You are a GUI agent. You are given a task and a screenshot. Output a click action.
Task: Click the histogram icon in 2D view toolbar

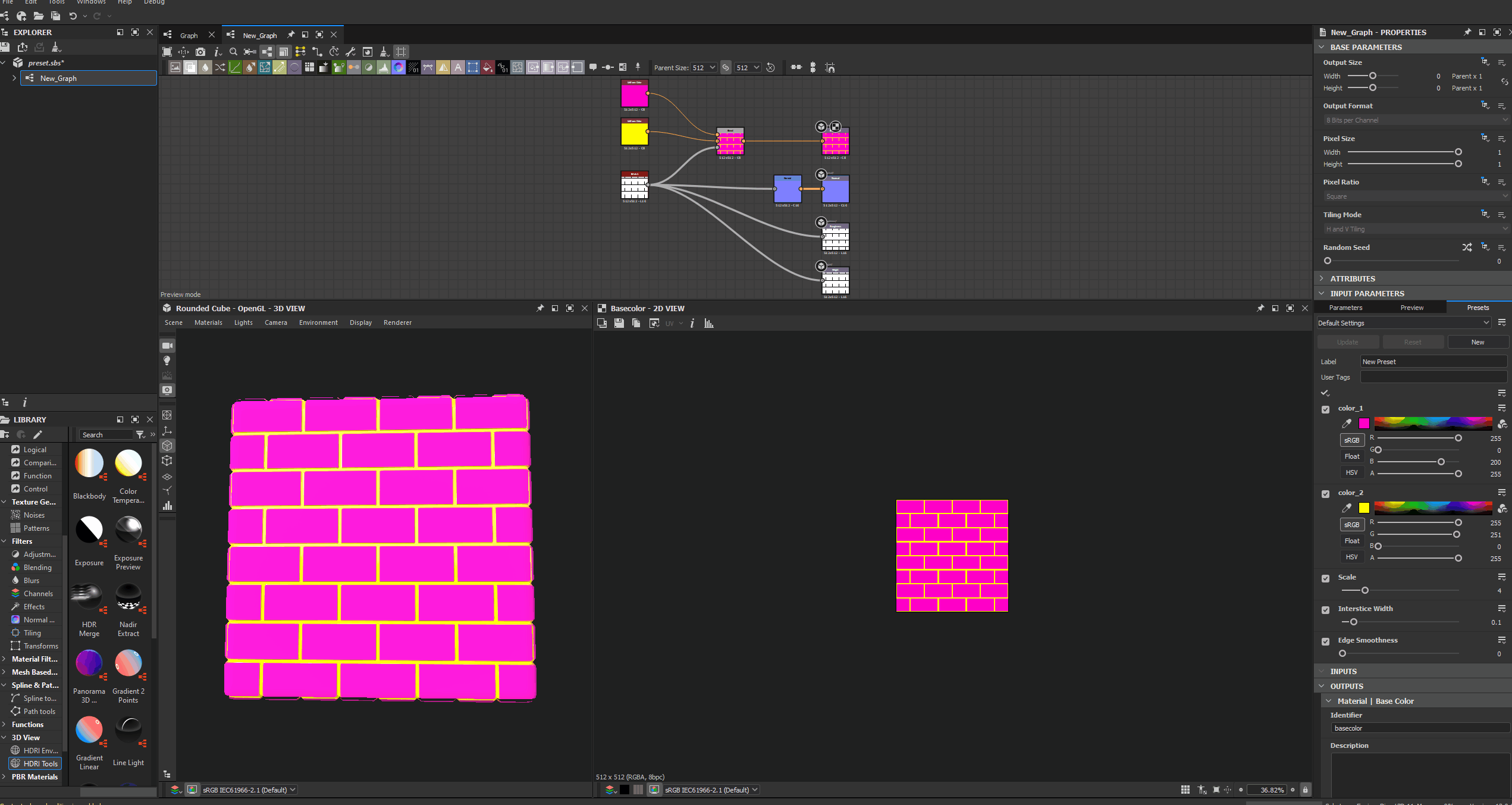point(708,323)
